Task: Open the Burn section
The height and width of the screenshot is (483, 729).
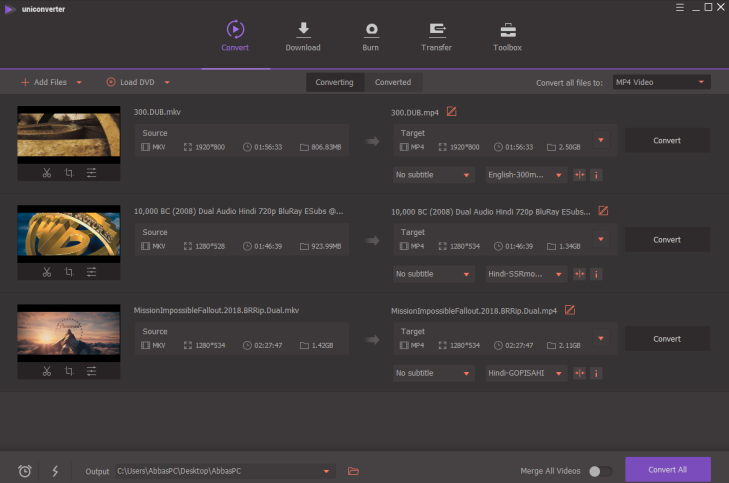Action: click(371, 36)
